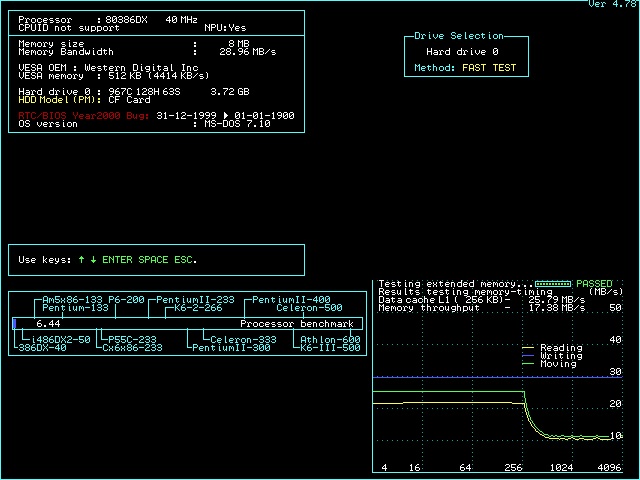The width and height of the screenshot is (640, 480).
Task: Click the Athlon-600 reference label
Action: pos(330,340)
